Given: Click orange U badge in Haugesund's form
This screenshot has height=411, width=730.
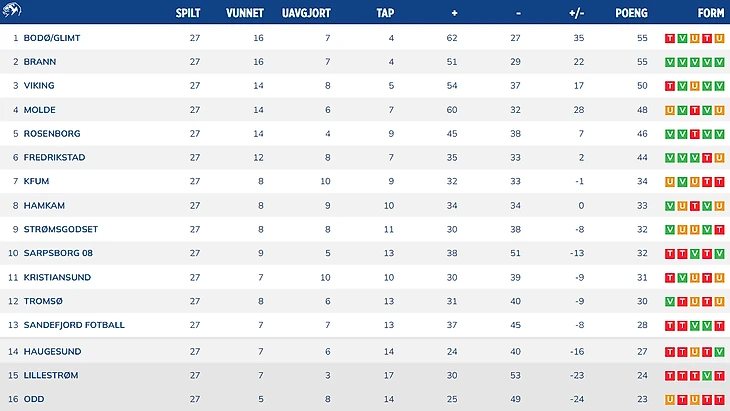Looking at the screenshot, I should pos(694,351).
